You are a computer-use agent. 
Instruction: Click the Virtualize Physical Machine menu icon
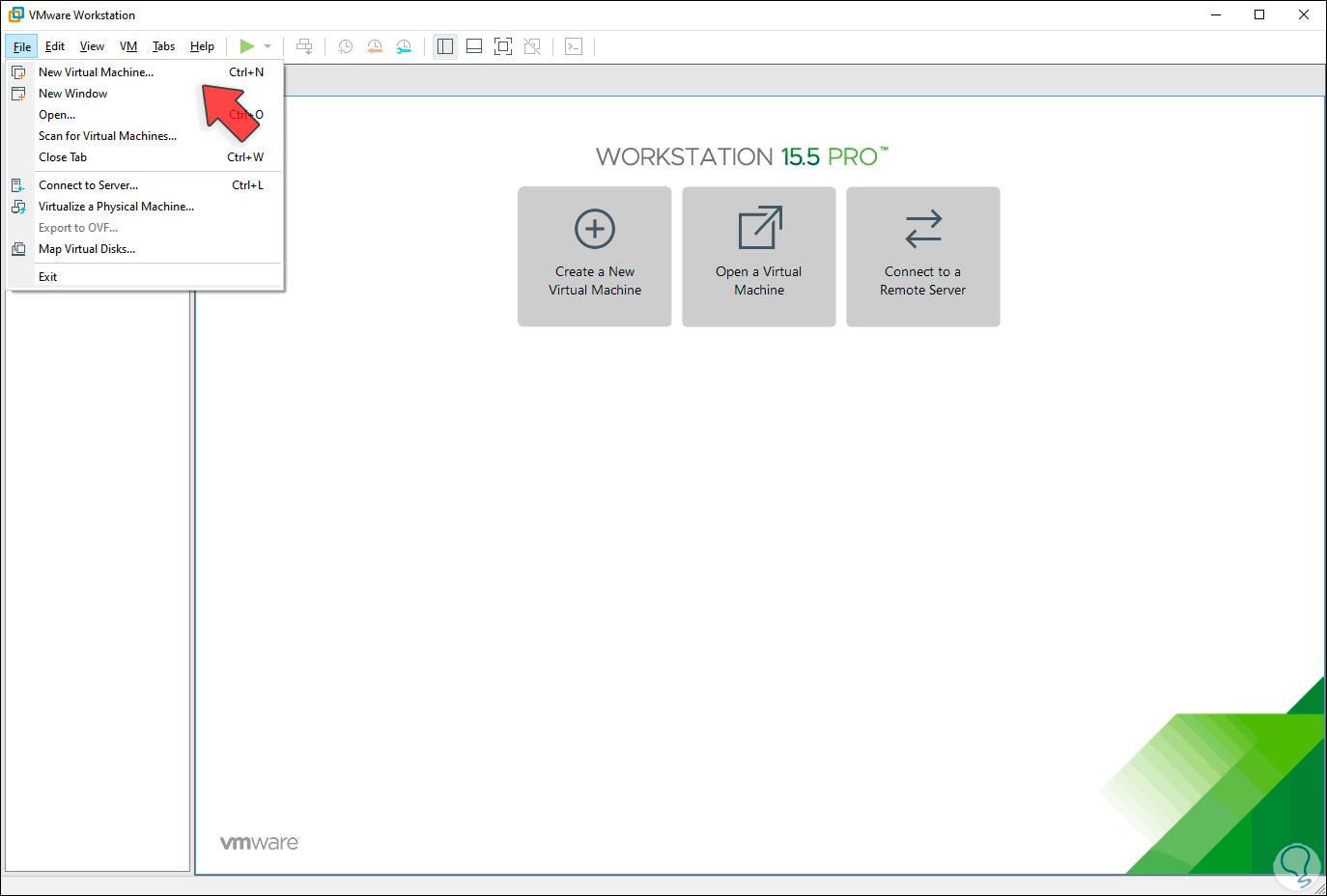pos(18,207)
